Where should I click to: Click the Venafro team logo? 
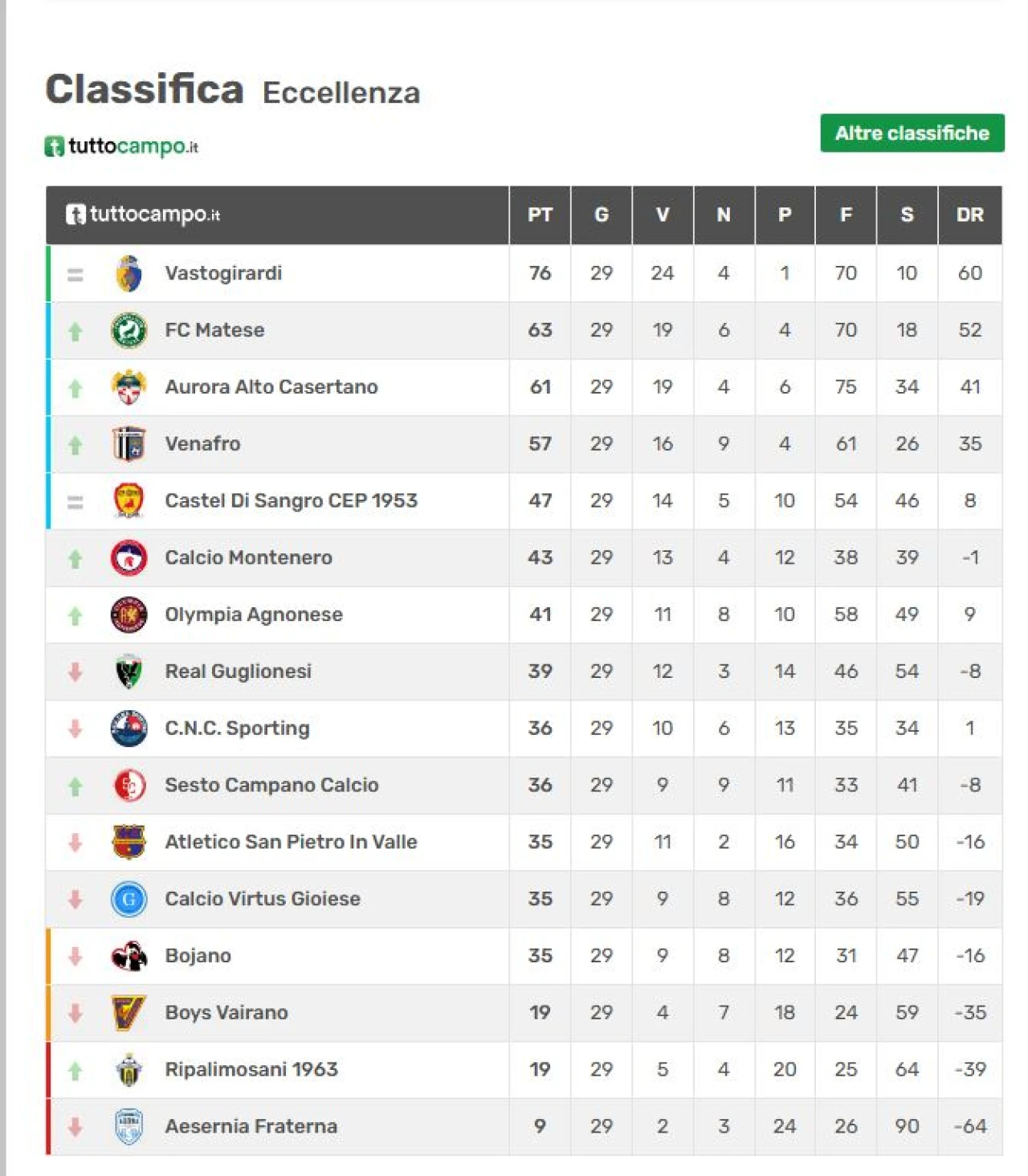[129, 443]
